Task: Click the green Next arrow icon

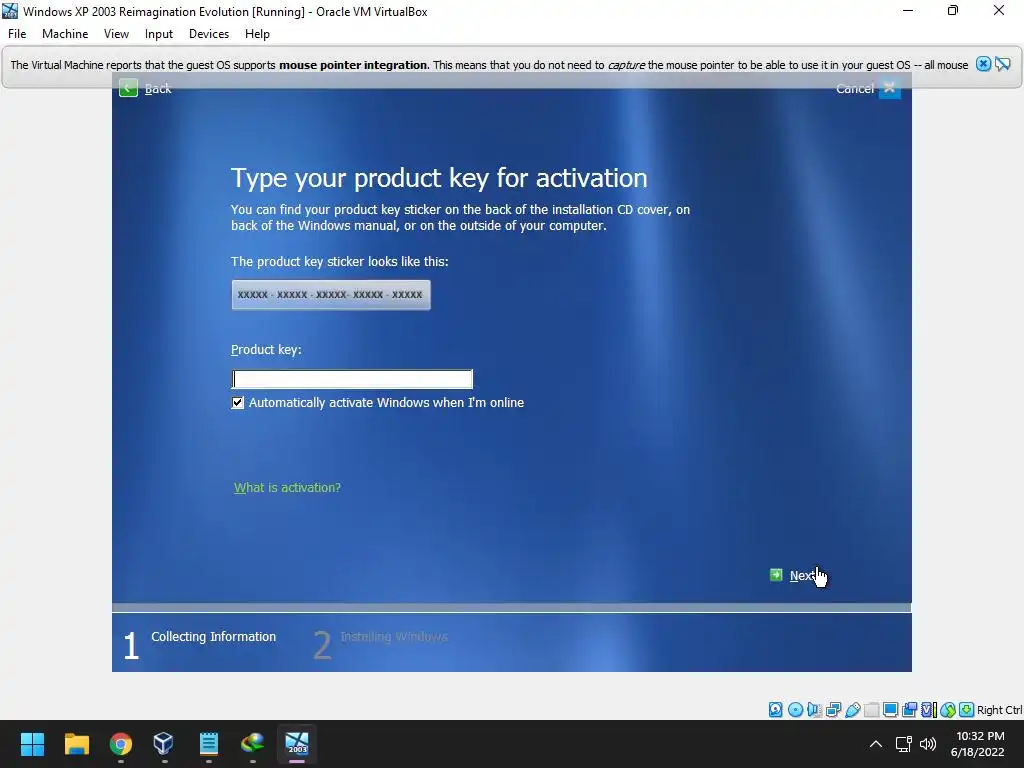Action: coord(776,575)
